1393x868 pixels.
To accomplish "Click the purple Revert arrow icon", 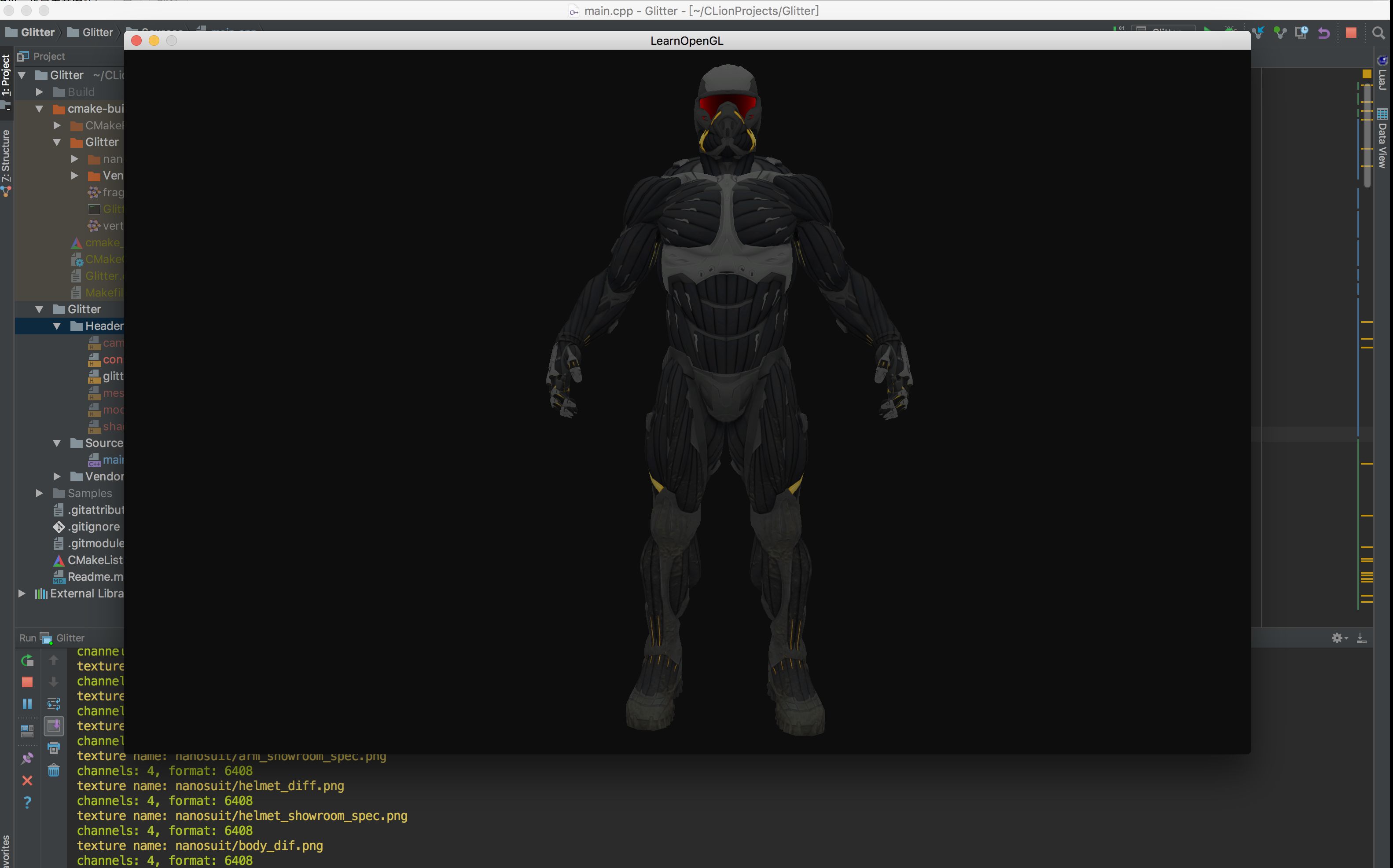I will [1323, 33].
